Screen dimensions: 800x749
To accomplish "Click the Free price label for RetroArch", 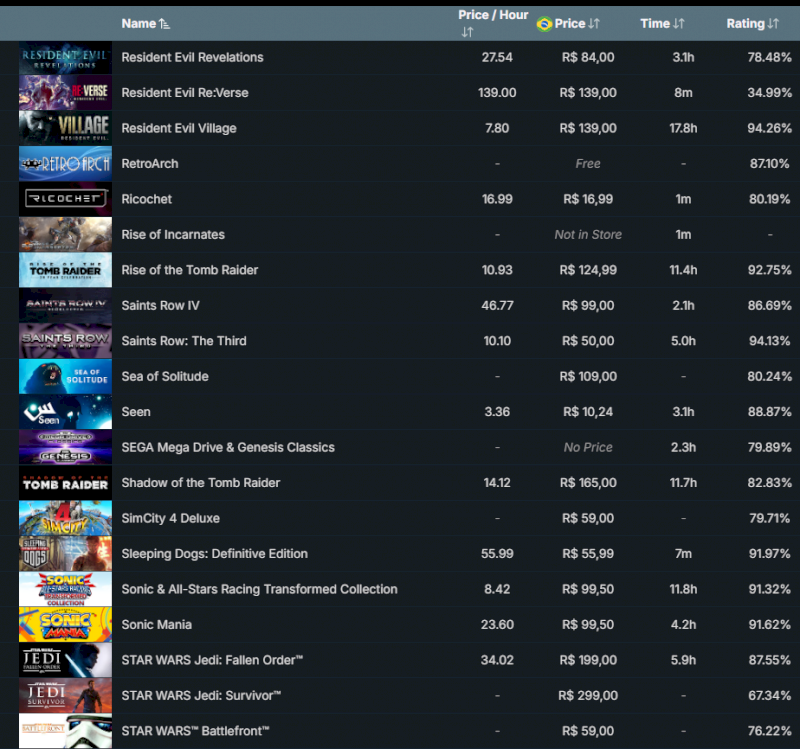I will coord(588,164).
